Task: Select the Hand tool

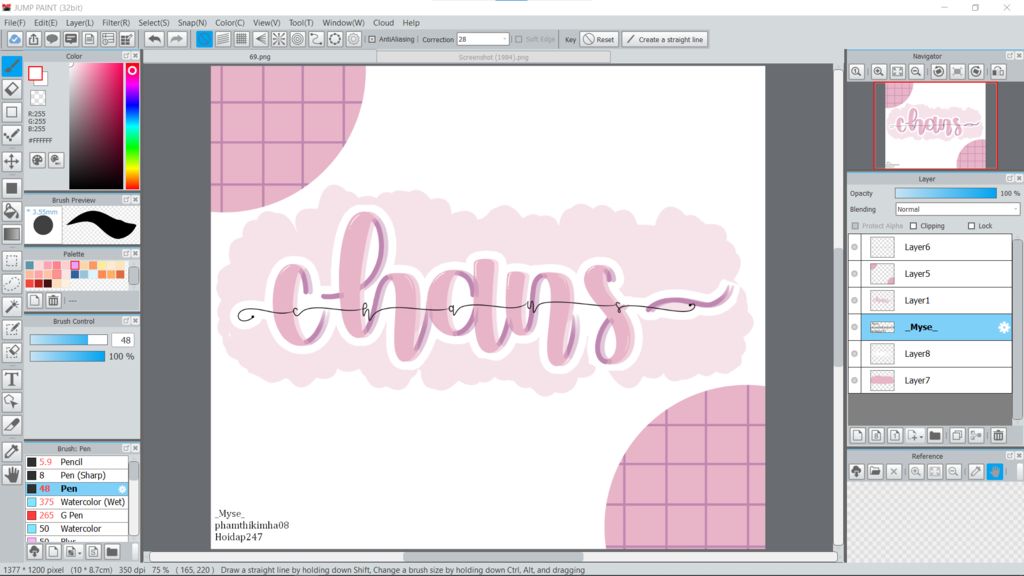Action: point(12,475)
